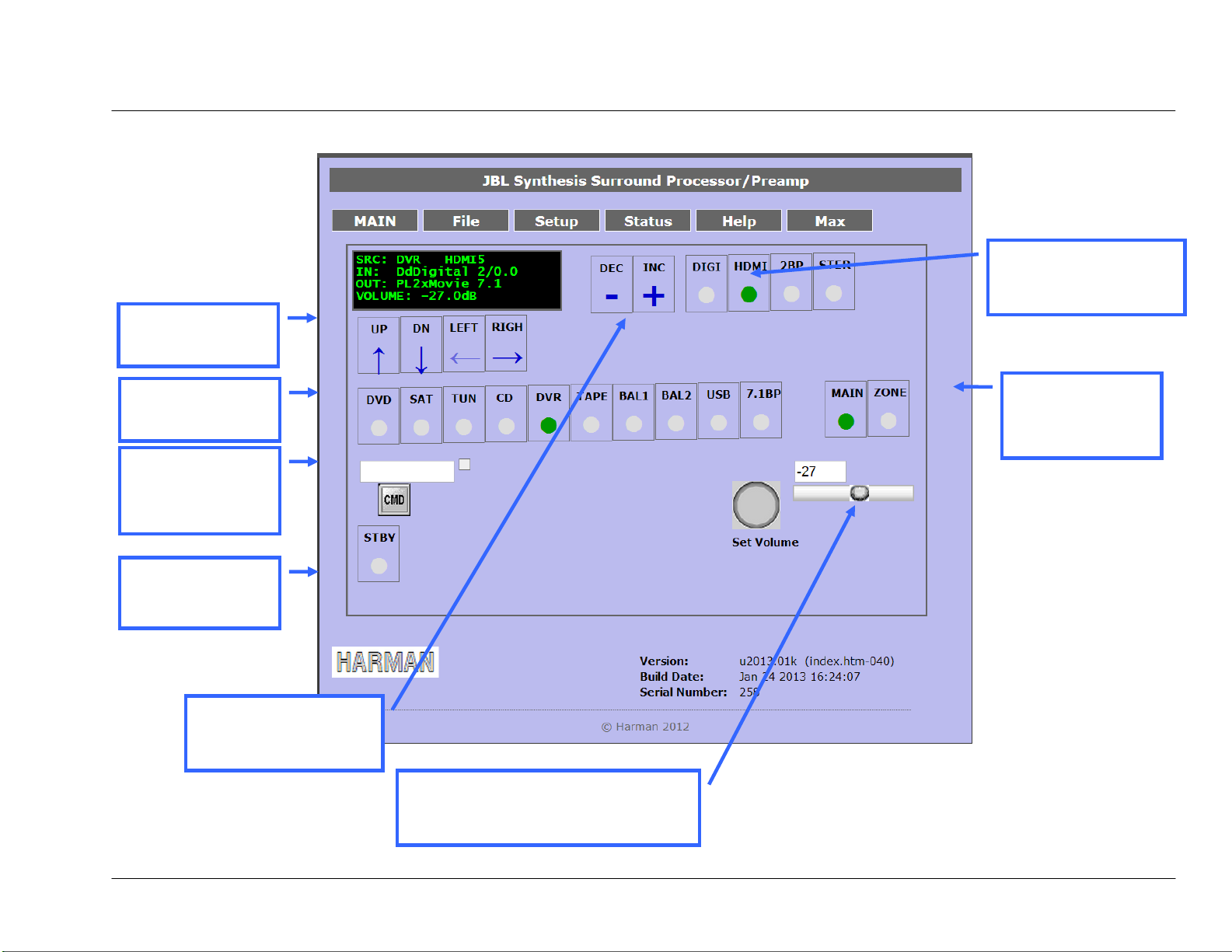Select the SAT source
Image resolution: width=1232 pixels, height=952 pixels.
(421, 415)
